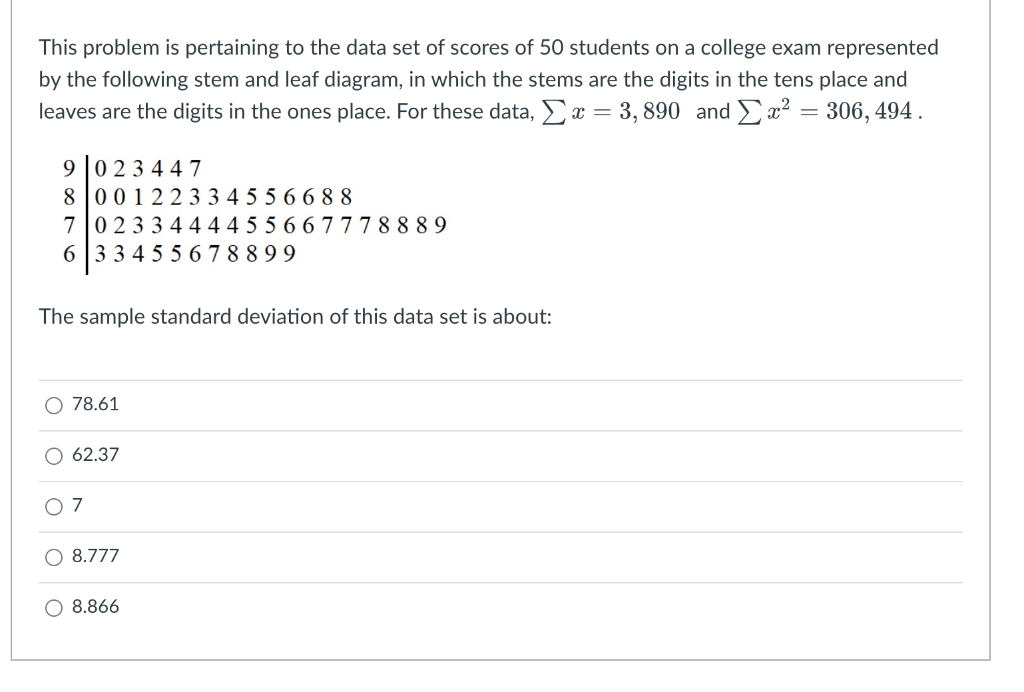Click the "8.777" answer label text
Image resolution: width=1024 pixels, height=692 pixels.
95,556
